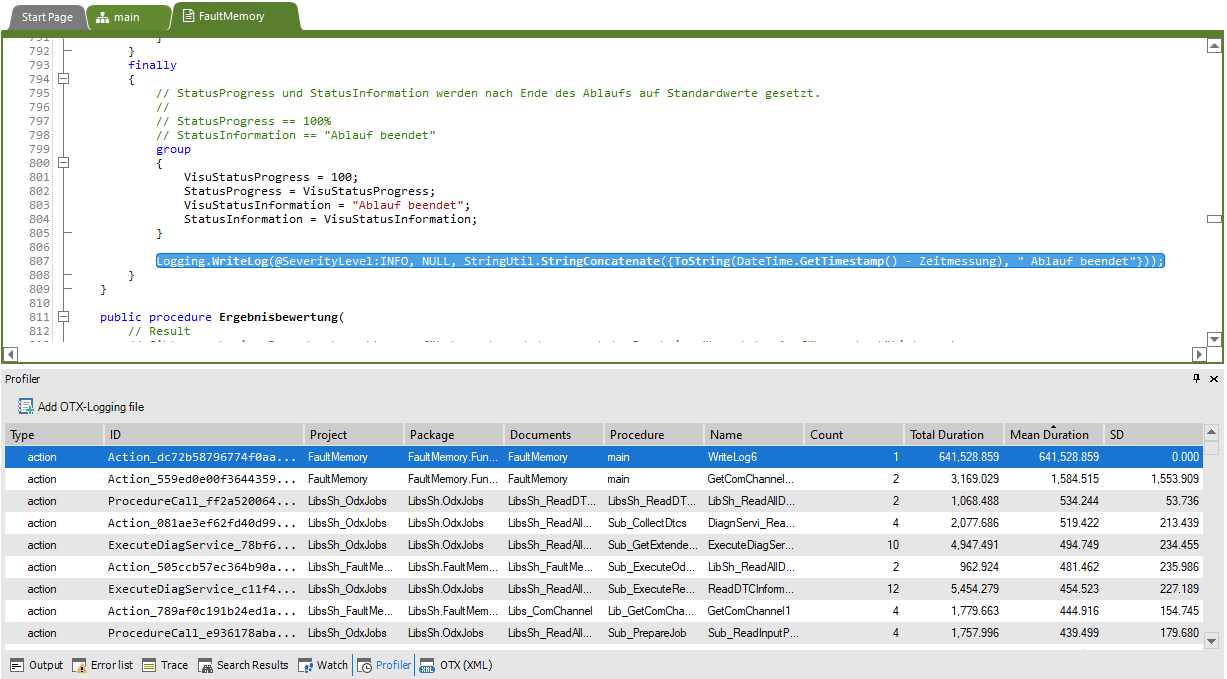This screenshot has width=1227, height=679.
Task: Pin the Profiler panel
Action: click(x=1197, y=379)
